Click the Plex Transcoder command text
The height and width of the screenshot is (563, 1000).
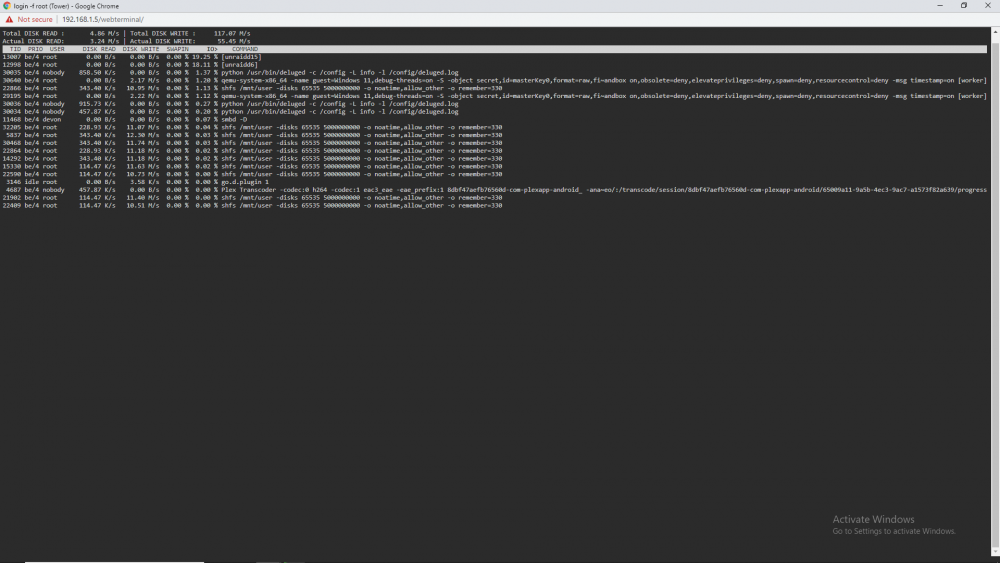[604, 189]
